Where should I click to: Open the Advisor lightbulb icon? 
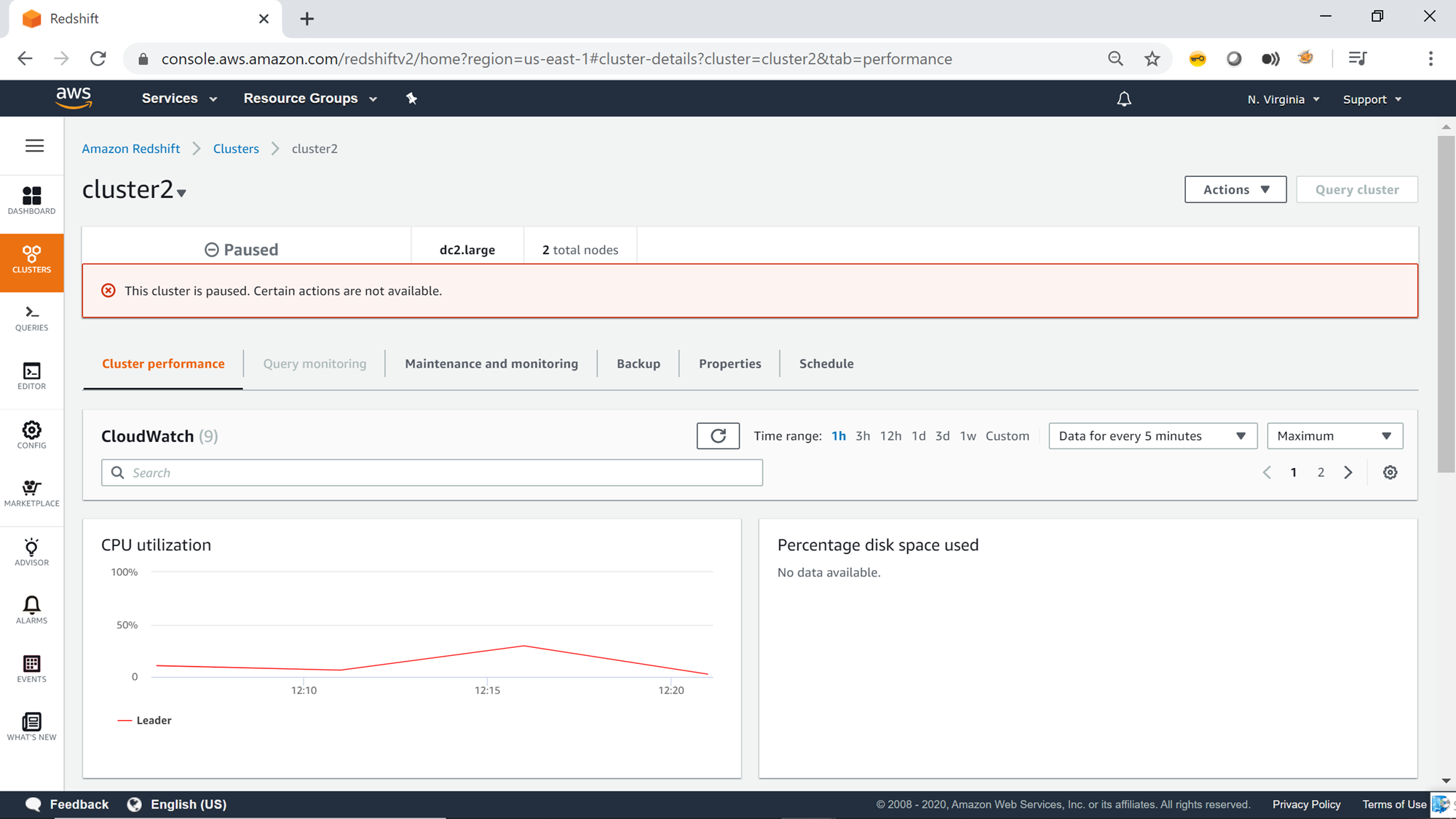point(31,552)
